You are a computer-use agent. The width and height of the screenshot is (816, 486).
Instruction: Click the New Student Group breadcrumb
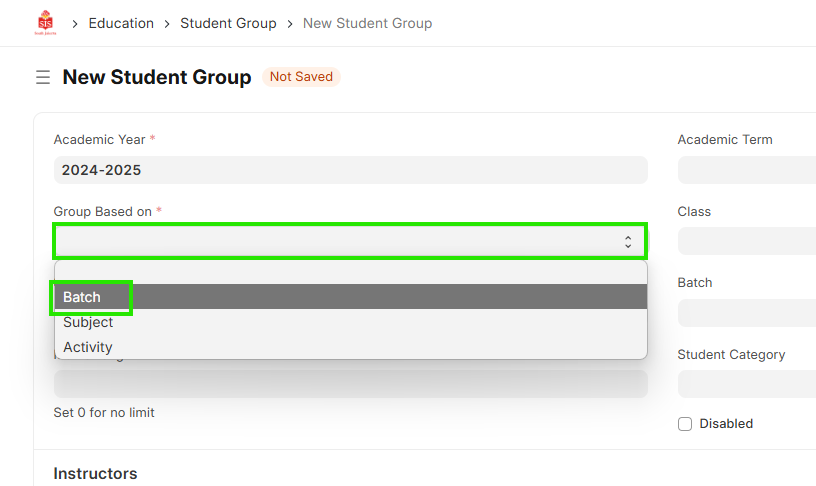[x=367, y=23]
